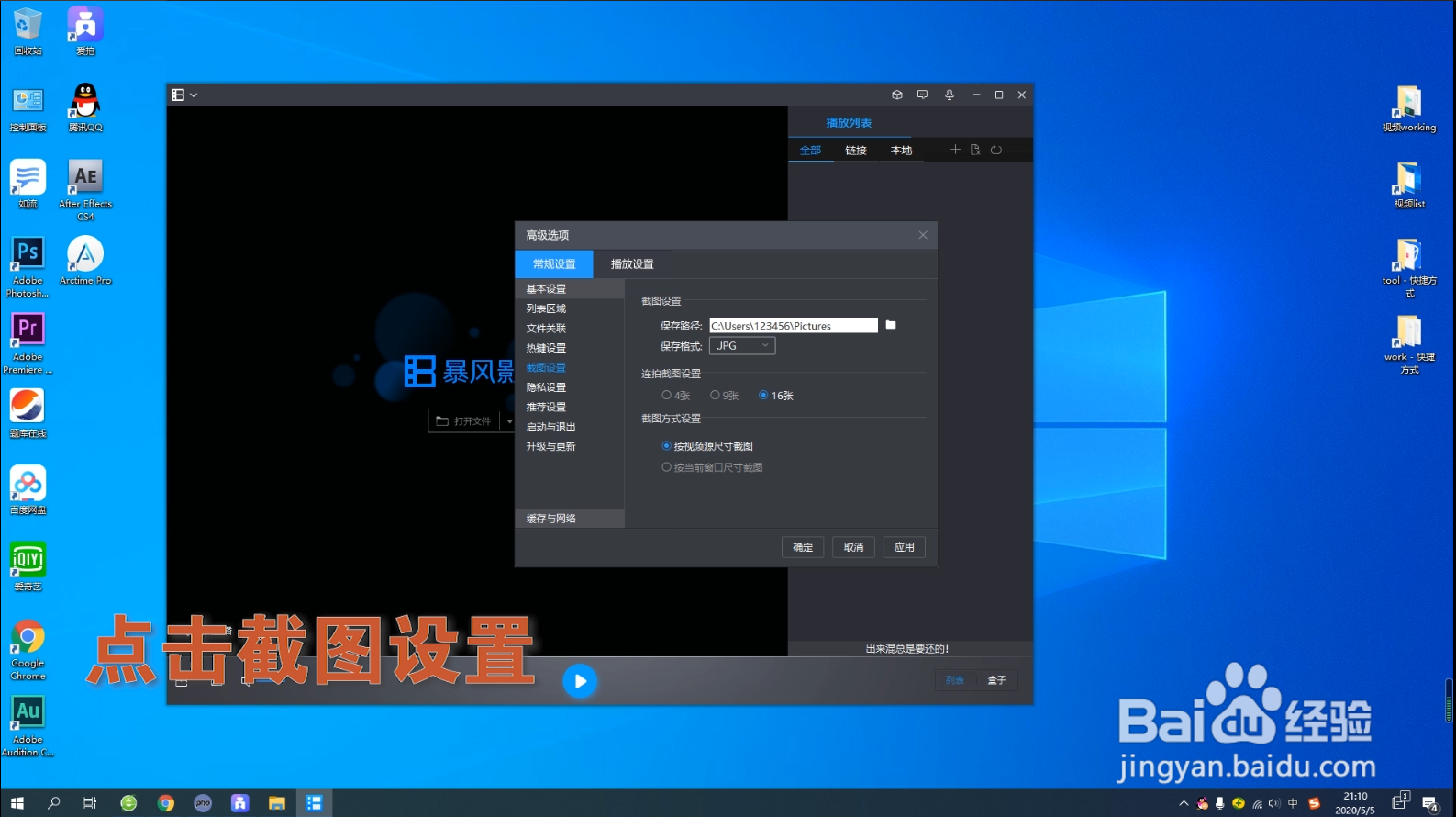
Task: Switch to the 盒子 view at bottom right
Action: (997, 680)
